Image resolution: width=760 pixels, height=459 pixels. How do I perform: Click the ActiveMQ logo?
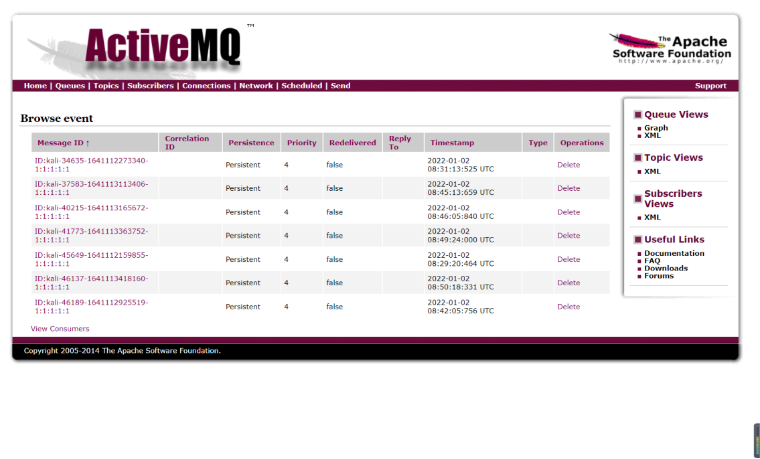[163, 47]
